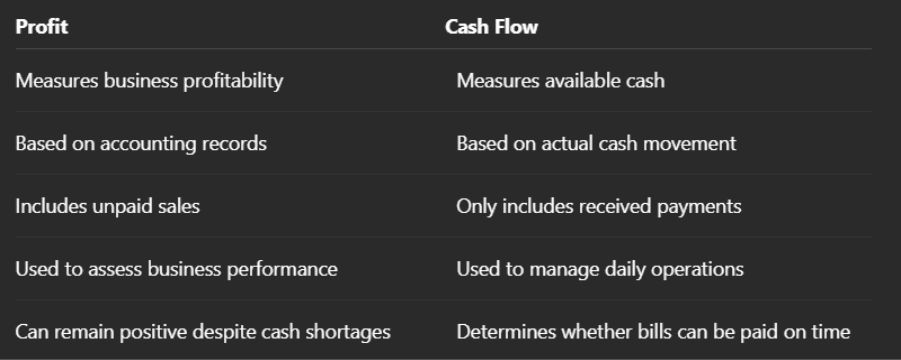901x360 pixels.
Task: Click the 'Used to assess business performance' cell
Action: (176, 269)
